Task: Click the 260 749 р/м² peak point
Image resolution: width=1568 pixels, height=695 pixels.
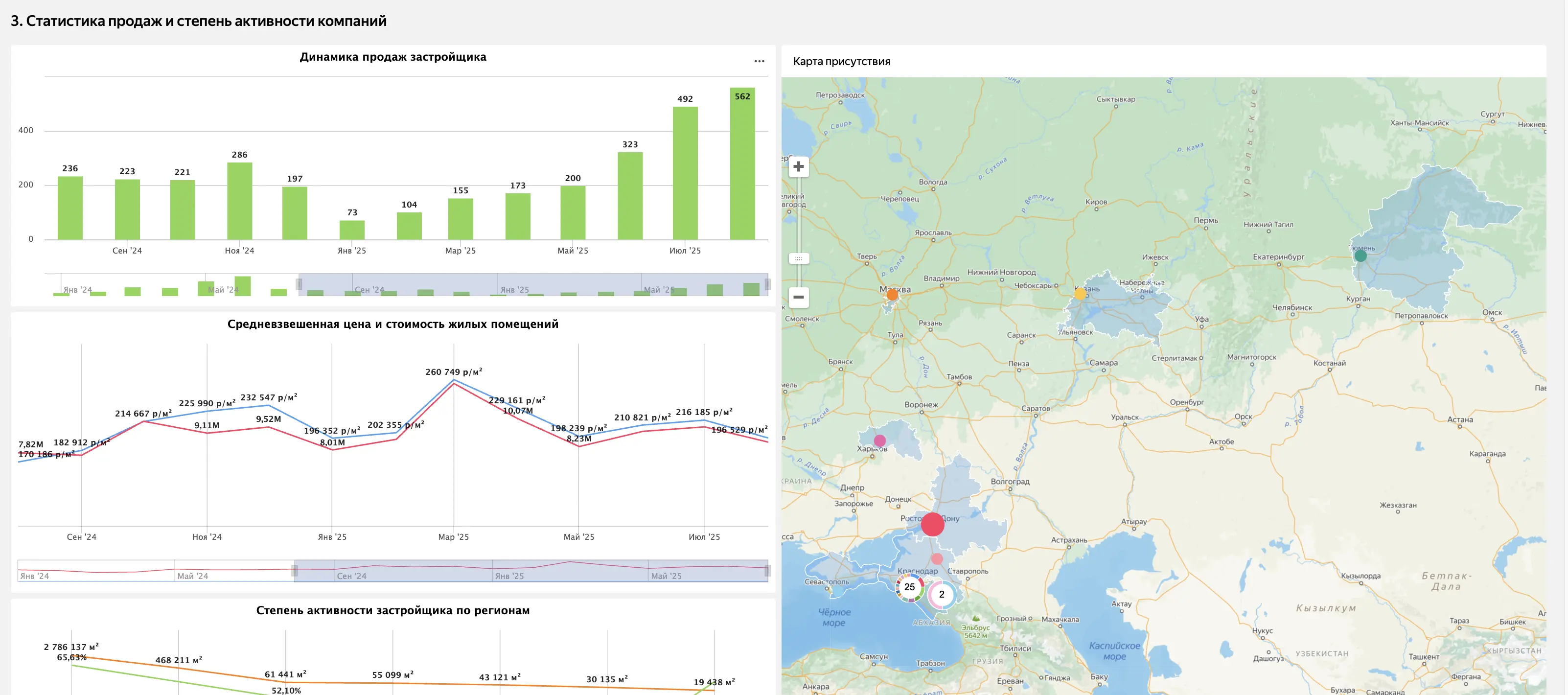Action: coord(454,380)
